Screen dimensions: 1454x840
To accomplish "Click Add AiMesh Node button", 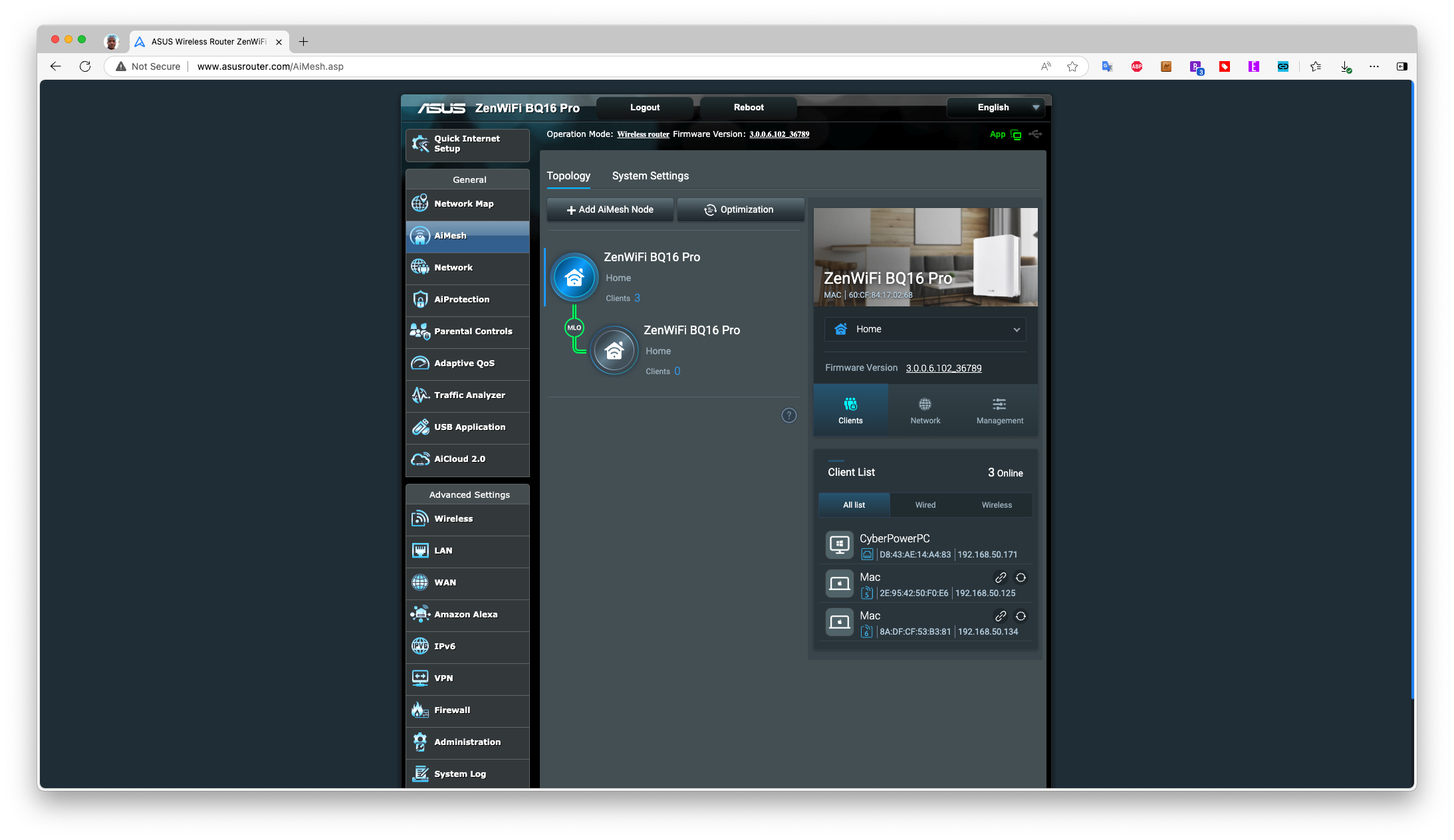I will pyautogui.click(x=611, y=210).
